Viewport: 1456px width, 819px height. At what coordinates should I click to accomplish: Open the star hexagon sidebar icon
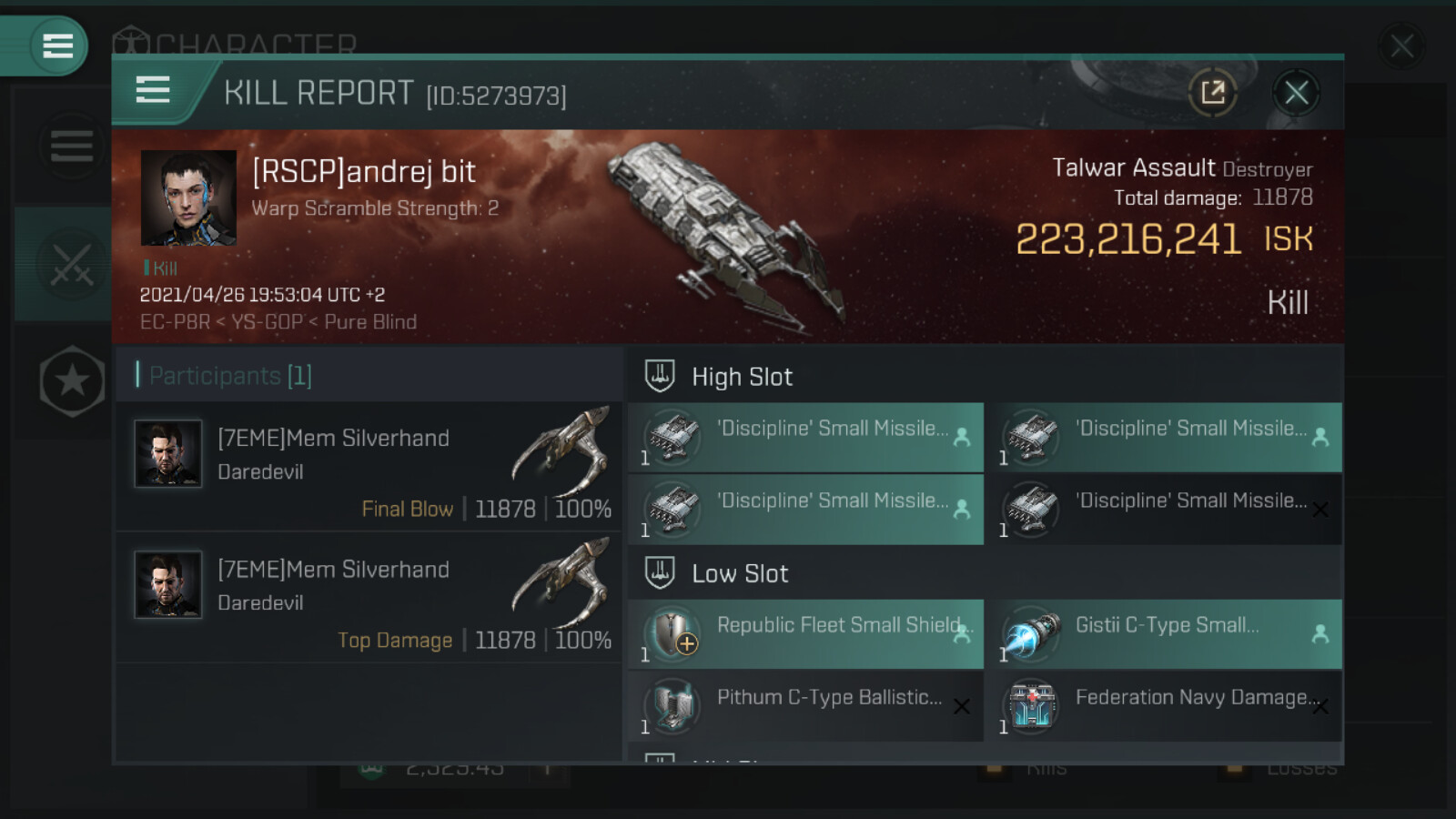coord(72,381)
